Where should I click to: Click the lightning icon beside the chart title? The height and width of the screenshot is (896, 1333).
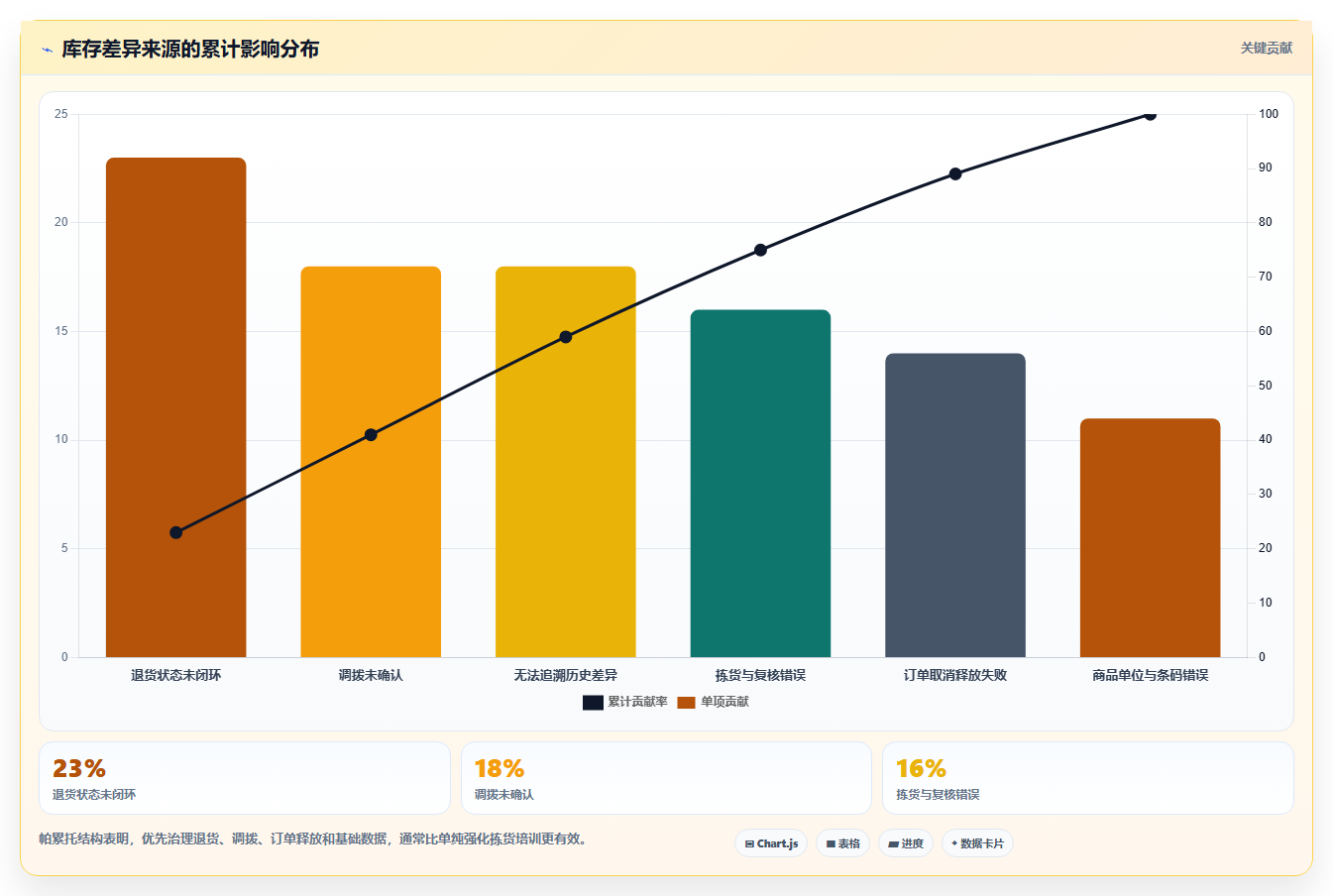[x=47, y=50]
